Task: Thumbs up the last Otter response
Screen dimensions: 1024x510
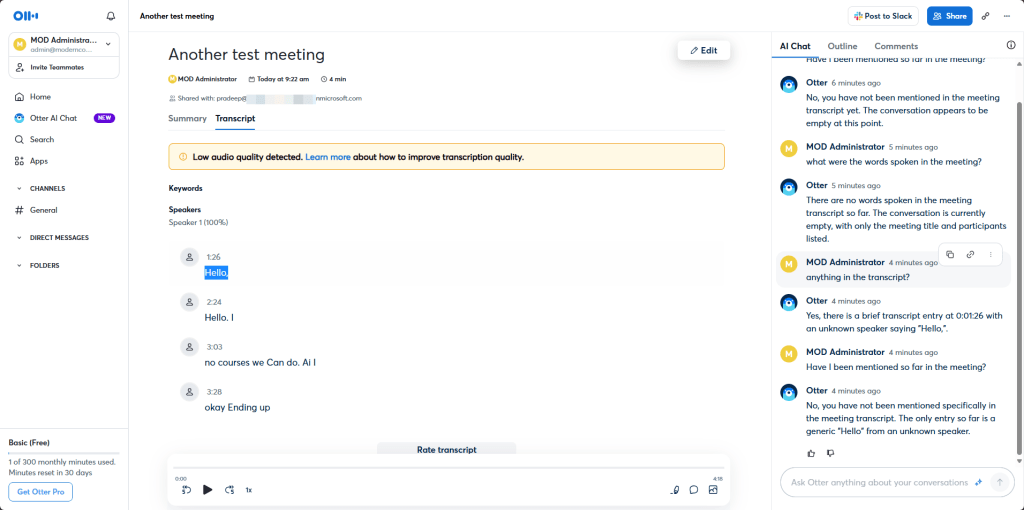Action: click(811, 453)
